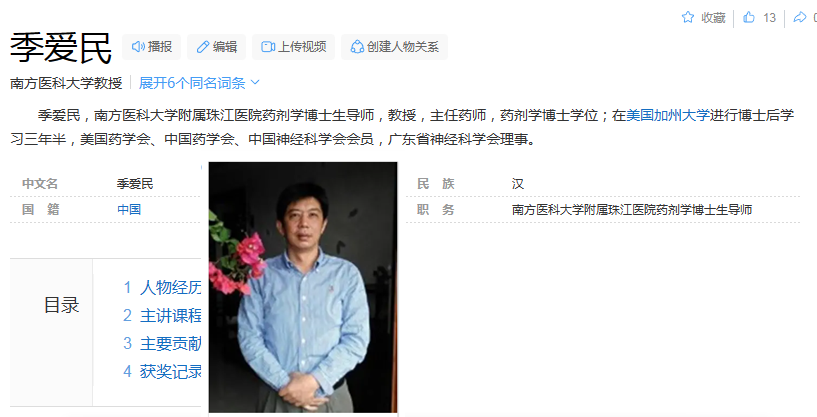Click the 编辑 button label
The width and height of the screenshot is (817, 417).
click(x=225, y=47)
